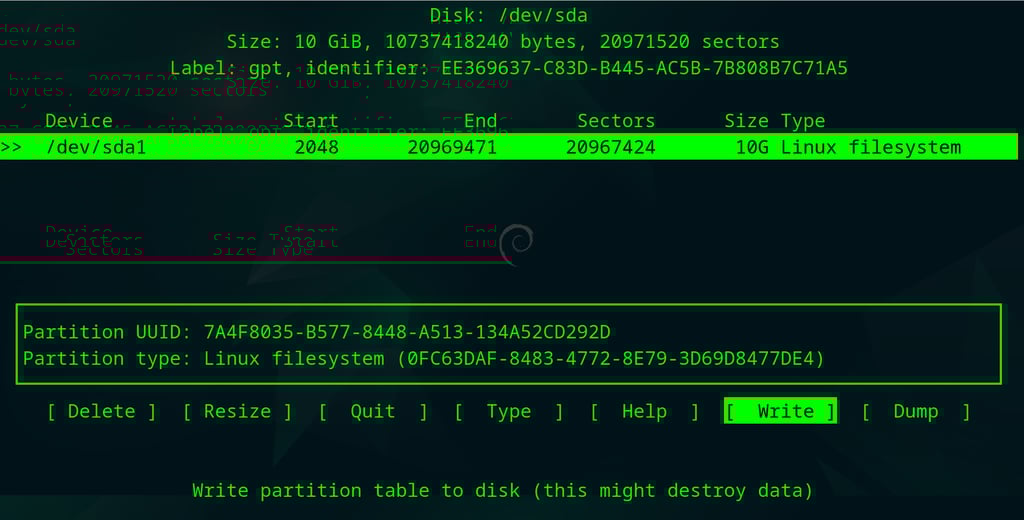1024x520 pixels.
Task: Open the partition Type selector
Action: coord(509,412)
